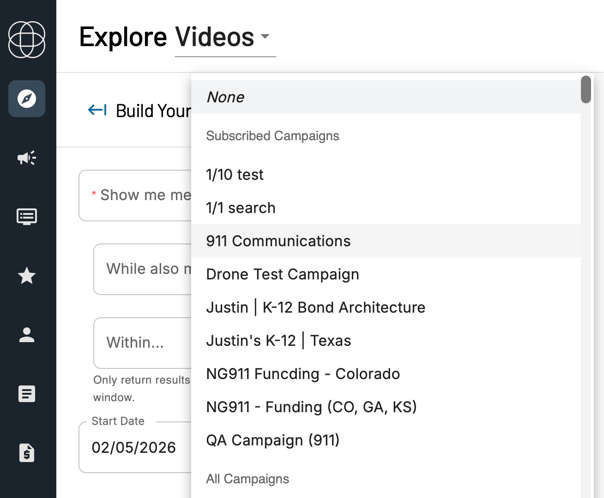The image size is (604, 498).
Task: Select None in the campaign list
Action: click(225, 97)
